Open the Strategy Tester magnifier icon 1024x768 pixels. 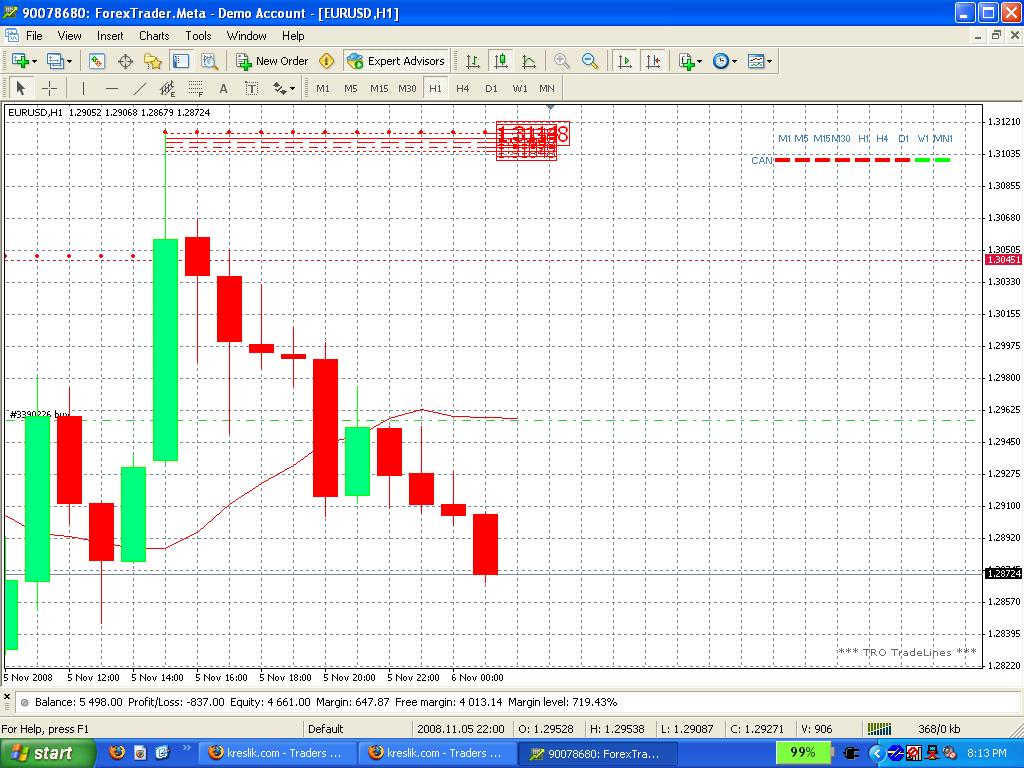point(209,61)
